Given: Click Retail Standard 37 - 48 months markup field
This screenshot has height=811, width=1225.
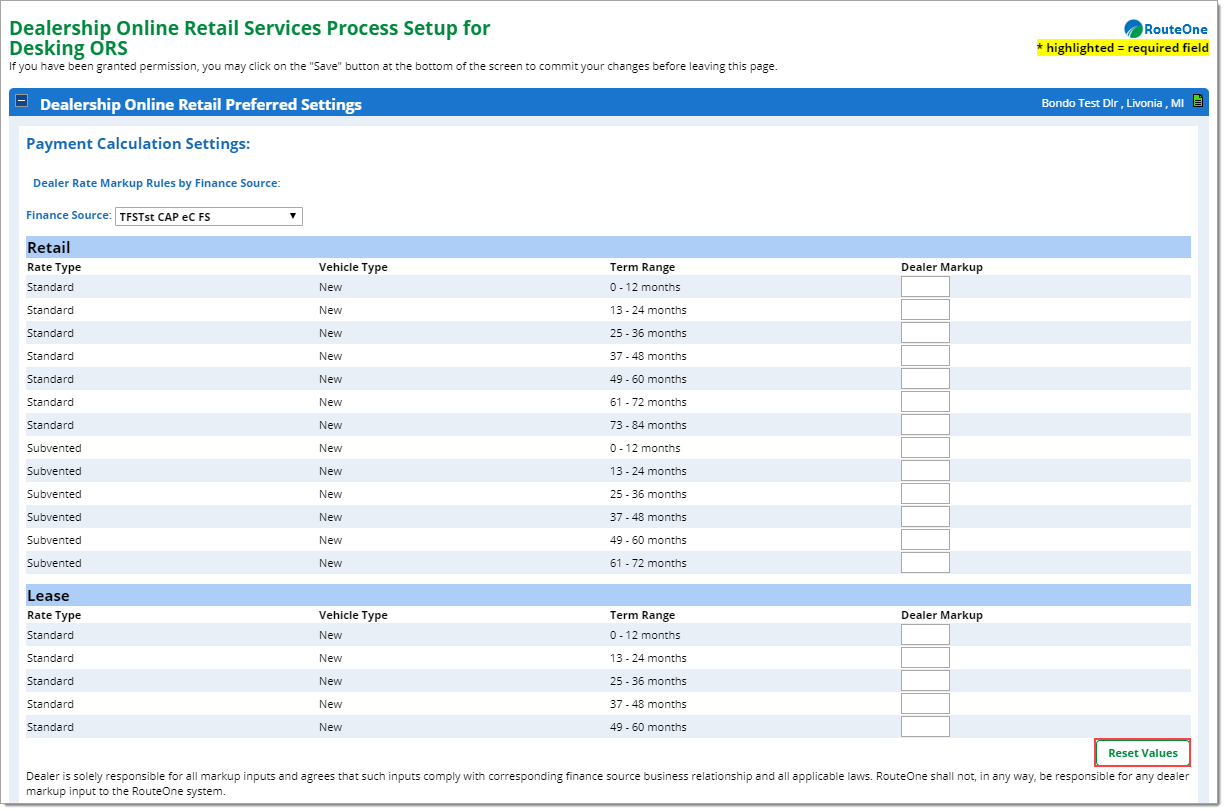Looking at the screenshot, I should tap(925, 356).
